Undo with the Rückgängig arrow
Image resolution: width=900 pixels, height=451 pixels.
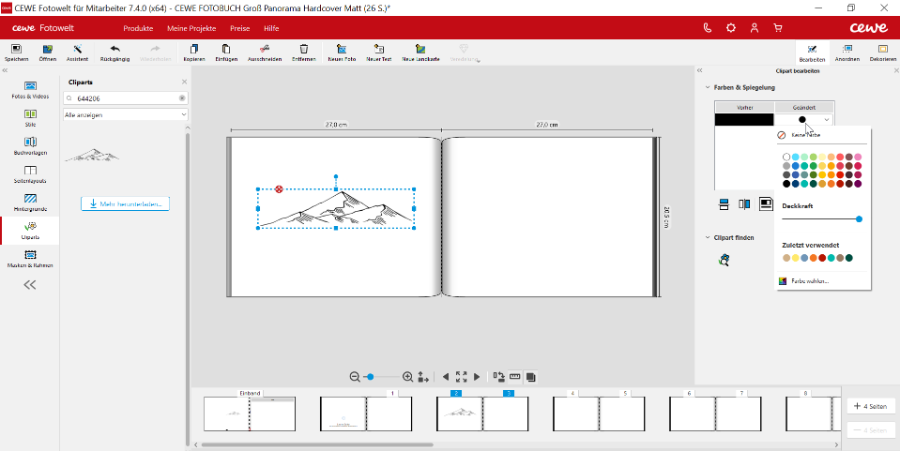pos(115,52)
